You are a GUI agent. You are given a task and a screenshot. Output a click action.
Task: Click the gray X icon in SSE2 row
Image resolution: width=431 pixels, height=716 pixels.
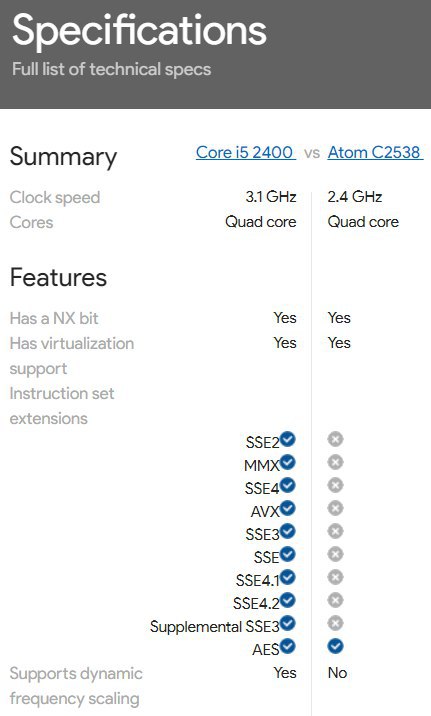335,439
